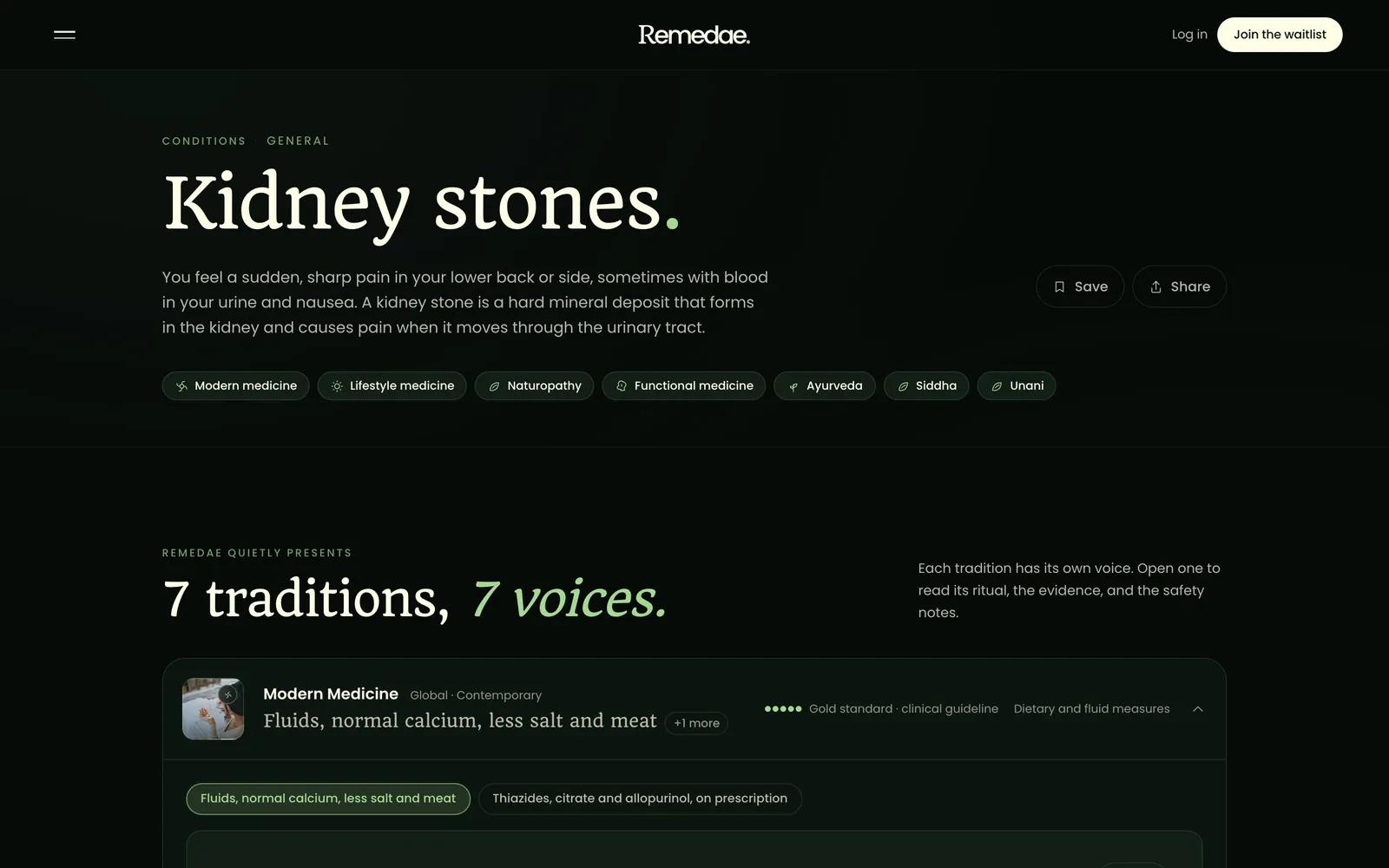Click the share icon on Share

[x=1155, y=286]
